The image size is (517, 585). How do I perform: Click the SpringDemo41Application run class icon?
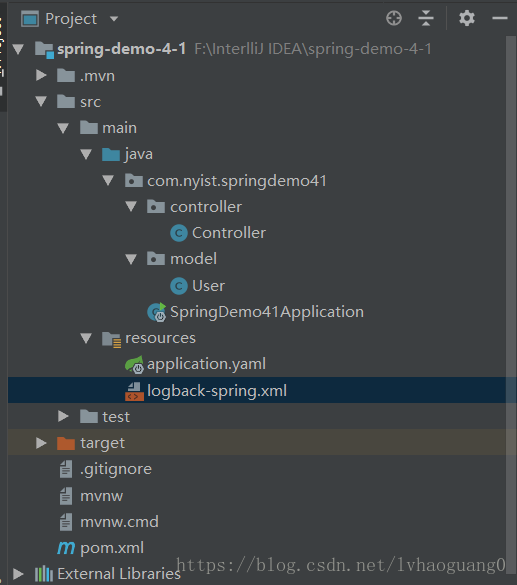click(157, 312)
